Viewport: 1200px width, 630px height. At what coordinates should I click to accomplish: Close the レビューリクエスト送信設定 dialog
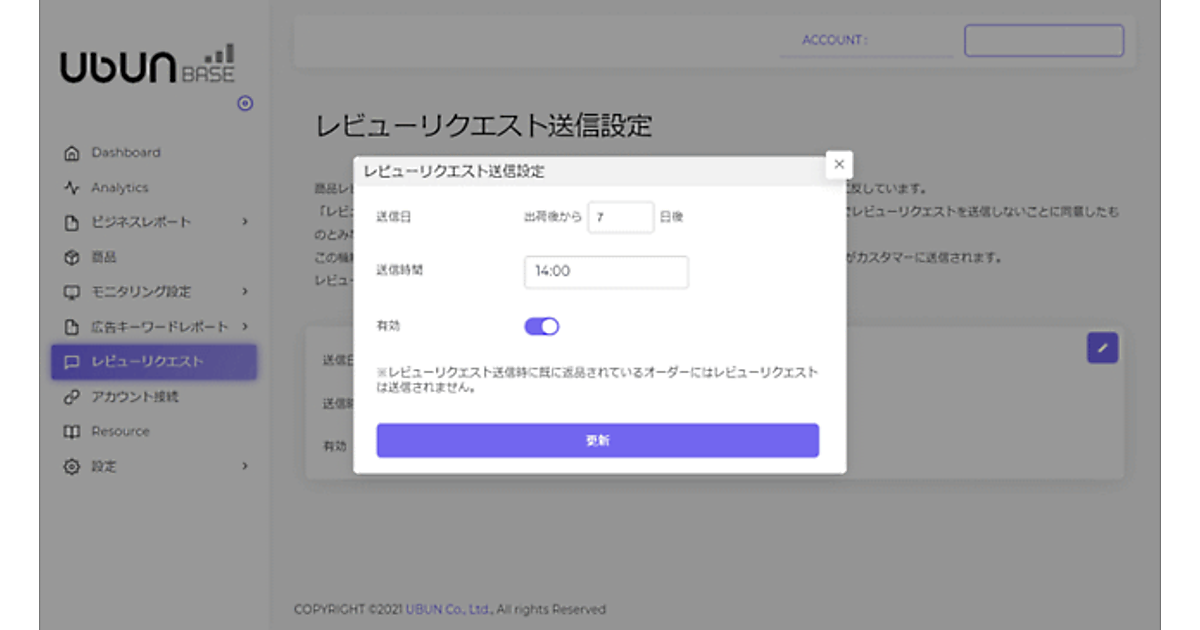839,164
